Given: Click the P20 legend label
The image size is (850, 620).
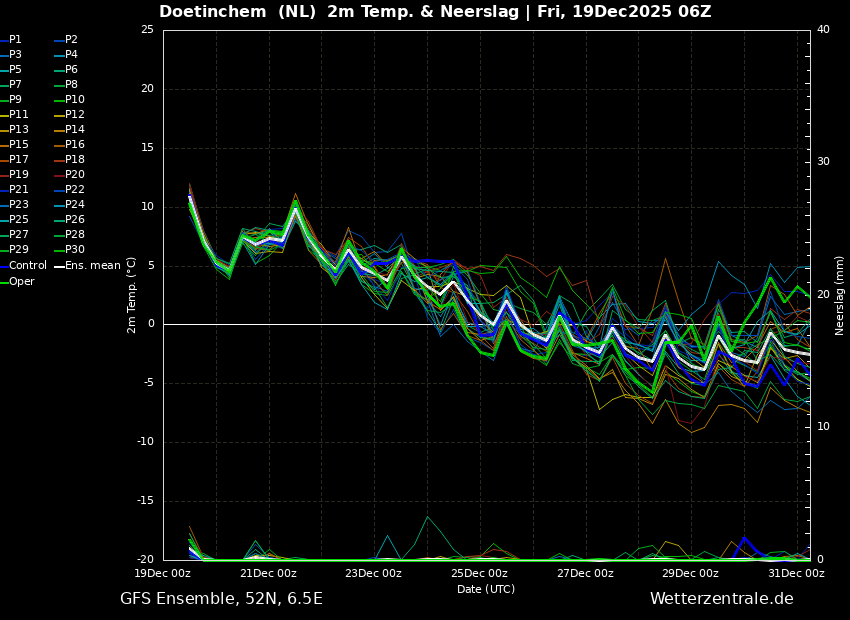Looking at the screenshot, I should point(74,175).
